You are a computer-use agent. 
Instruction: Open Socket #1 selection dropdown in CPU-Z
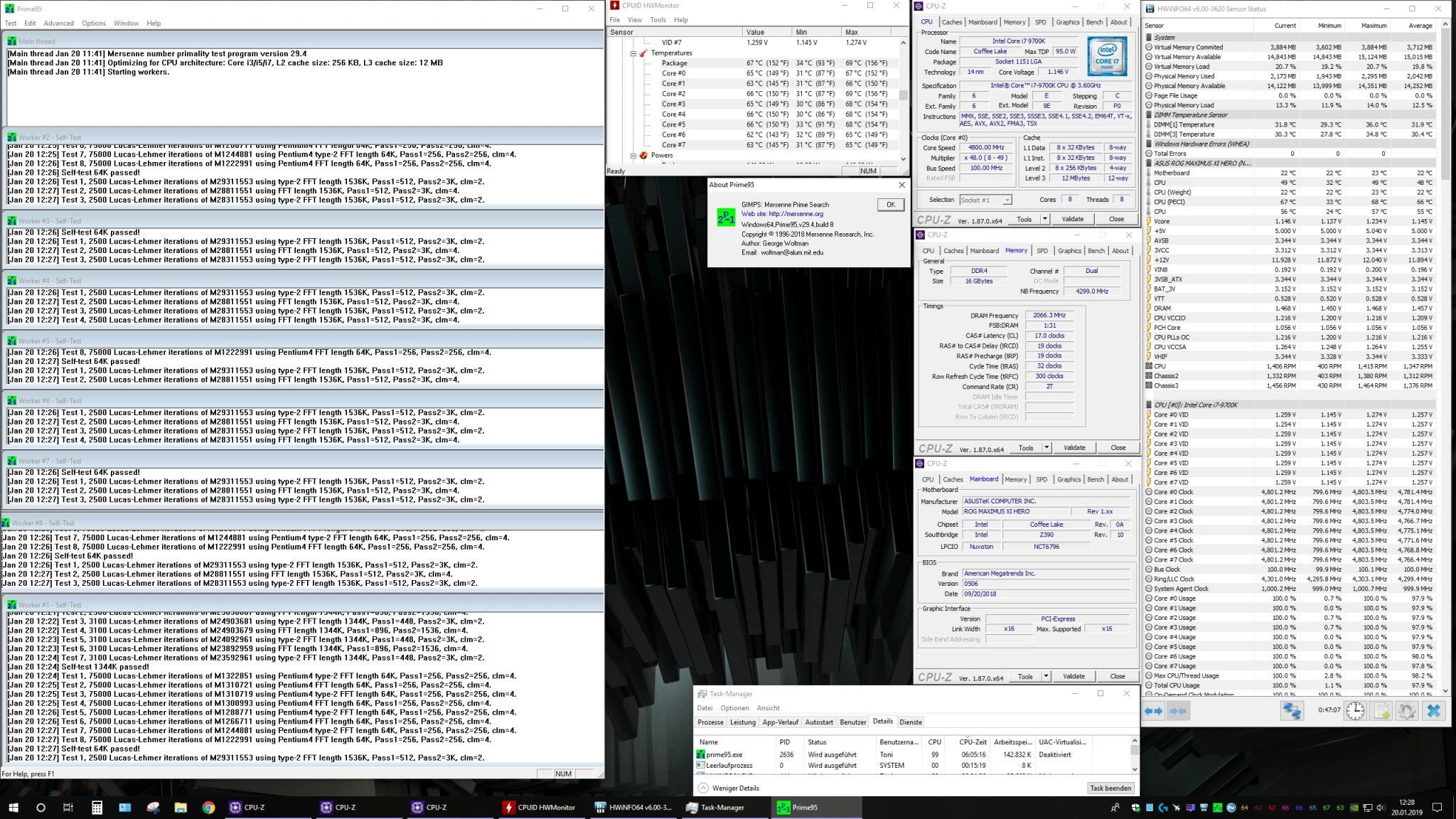[x=985, y=200]
